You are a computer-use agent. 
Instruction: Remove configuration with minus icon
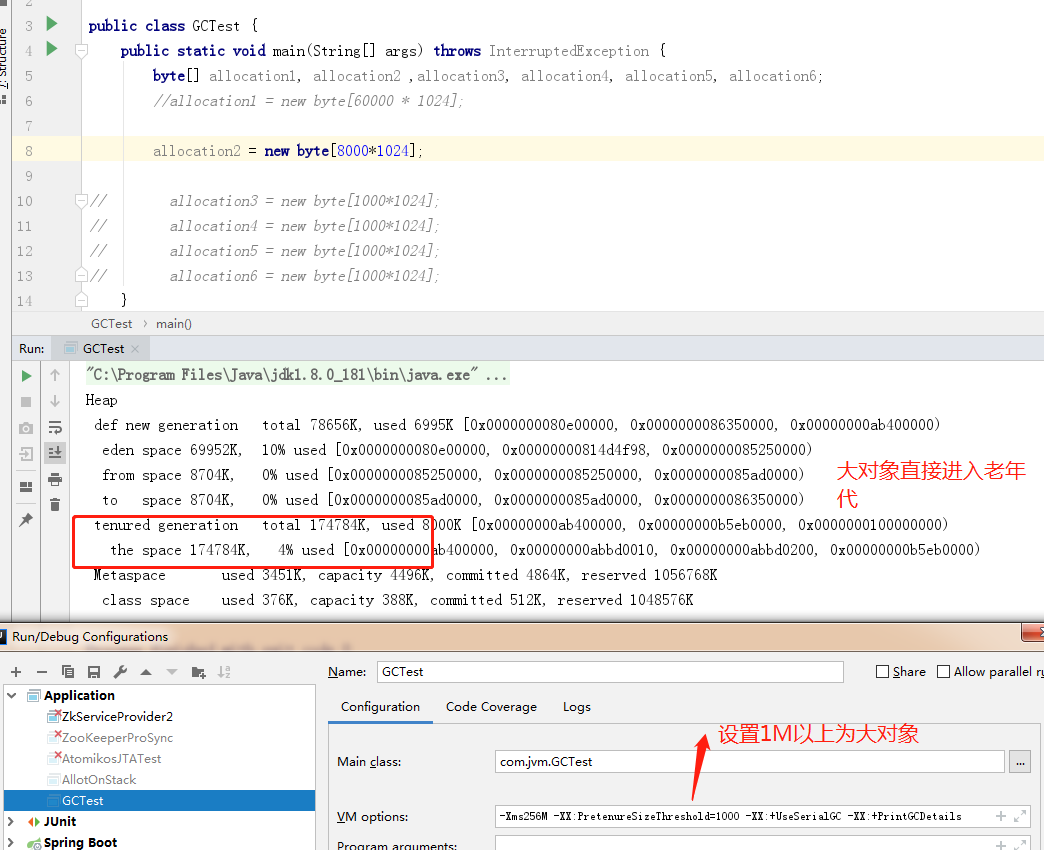41,672
